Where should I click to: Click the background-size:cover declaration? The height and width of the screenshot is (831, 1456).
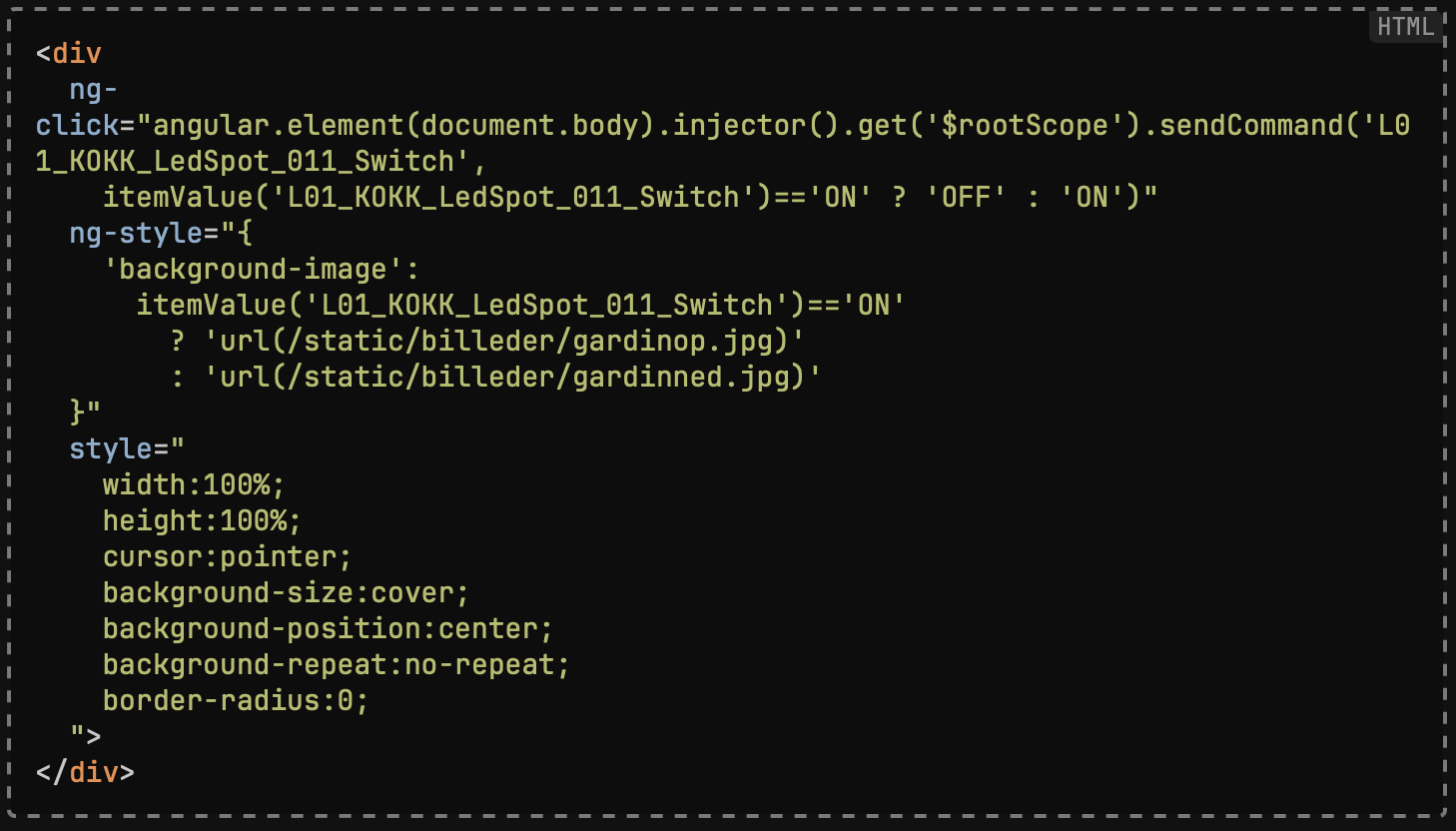click(286, 593)
